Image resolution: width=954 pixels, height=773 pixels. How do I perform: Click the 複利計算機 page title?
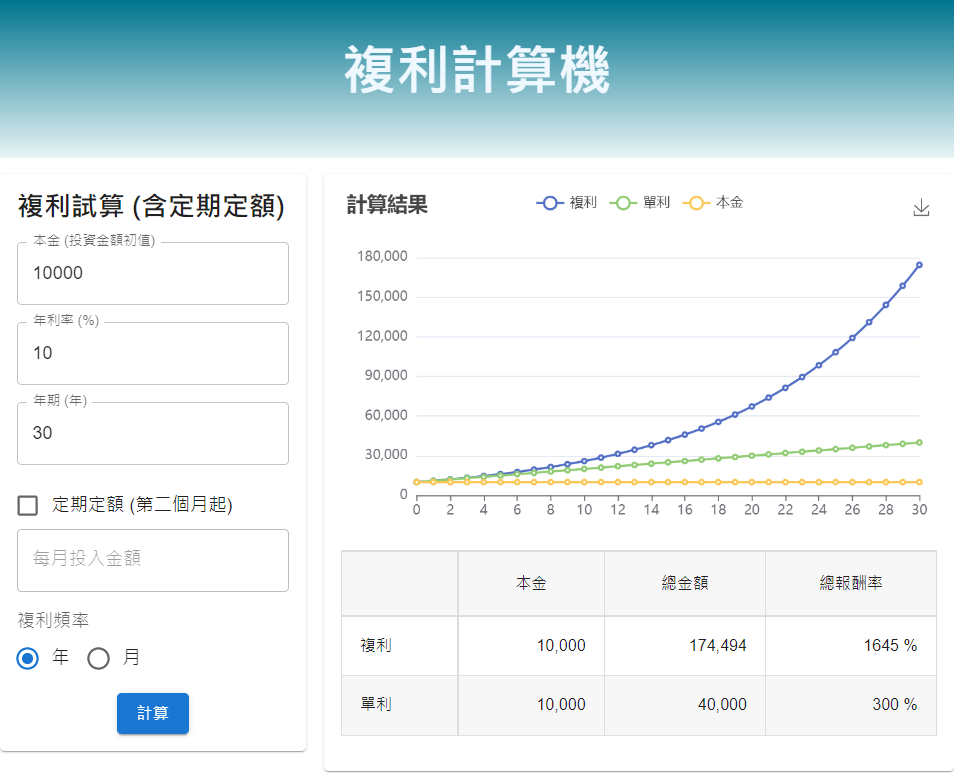477,70
